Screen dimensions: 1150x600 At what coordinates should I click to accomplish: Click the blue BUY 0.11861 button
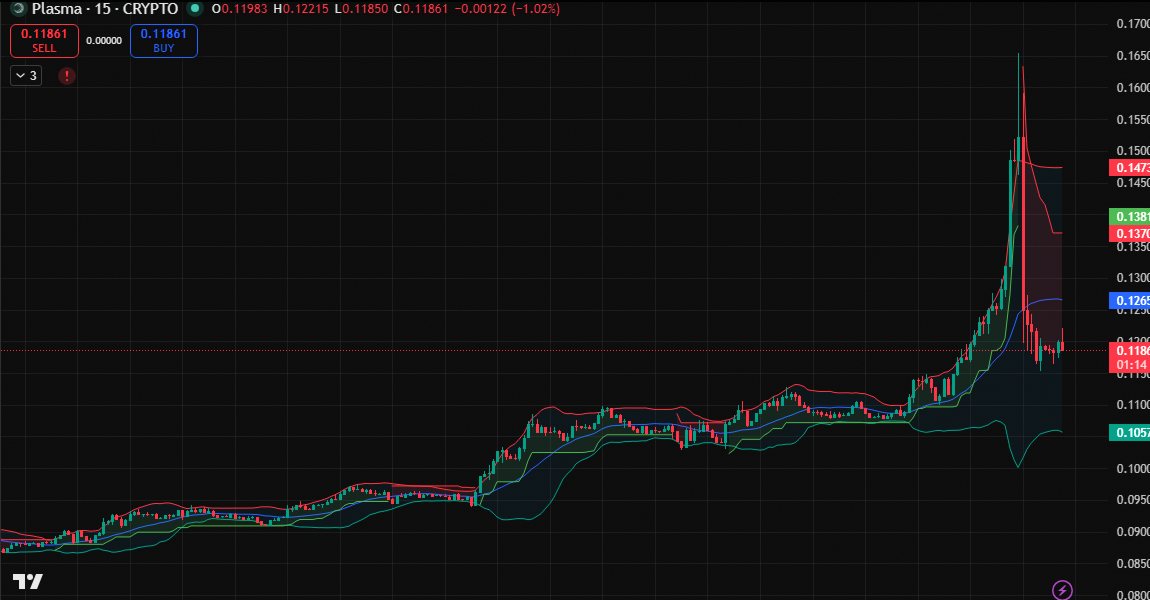[164, 41]
